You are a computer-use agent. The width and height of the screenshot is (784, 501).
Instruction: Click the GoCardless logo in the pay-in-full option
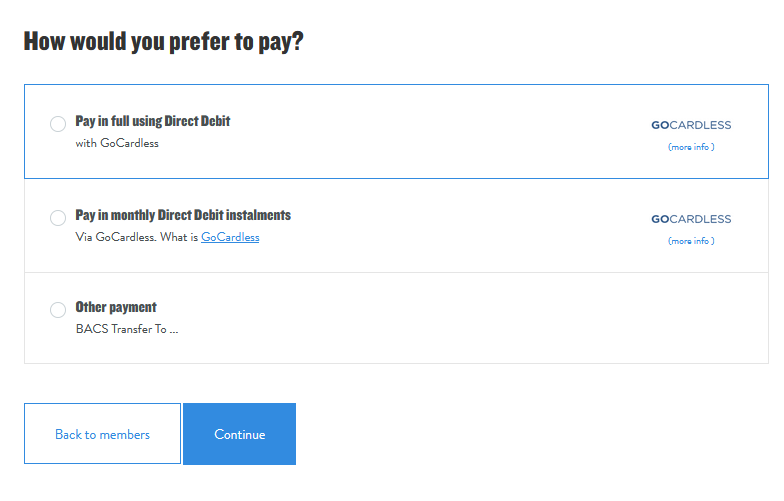pyautogui.click(x=691, y=125)
